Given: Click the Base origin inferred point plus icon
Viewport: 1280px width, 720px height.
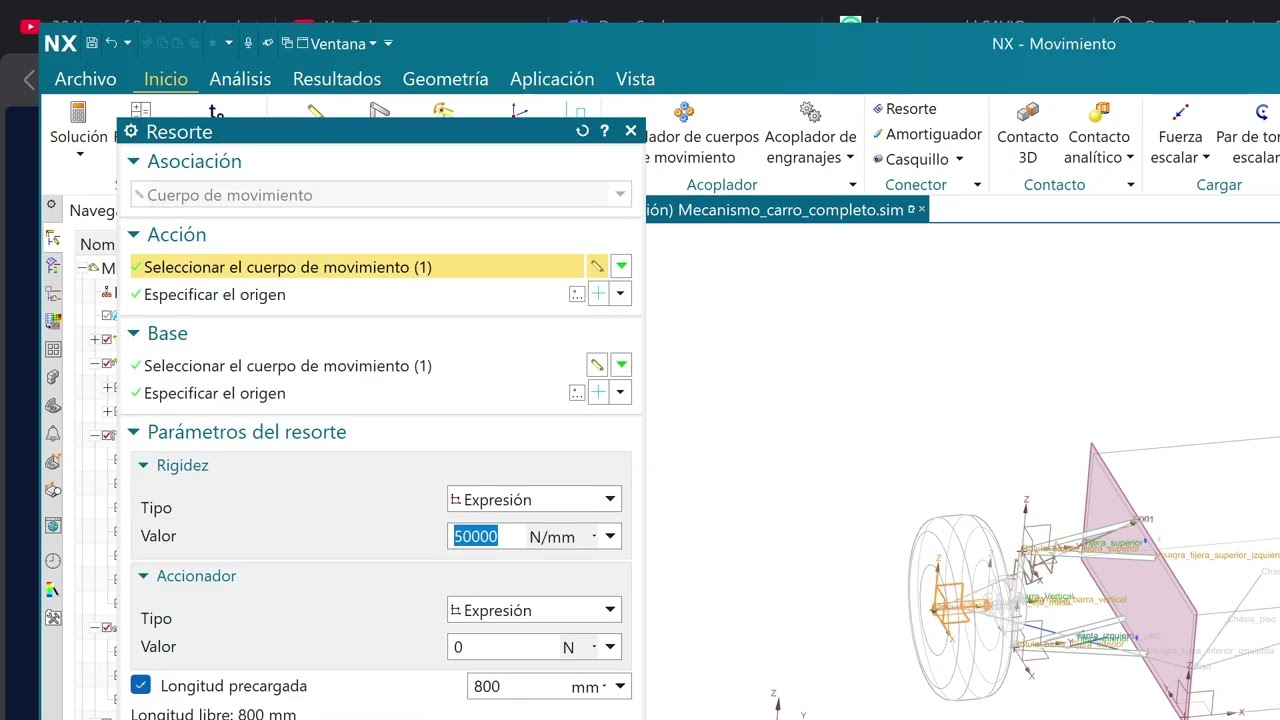Looking at the screenshot, I should [x=599, y=393].
